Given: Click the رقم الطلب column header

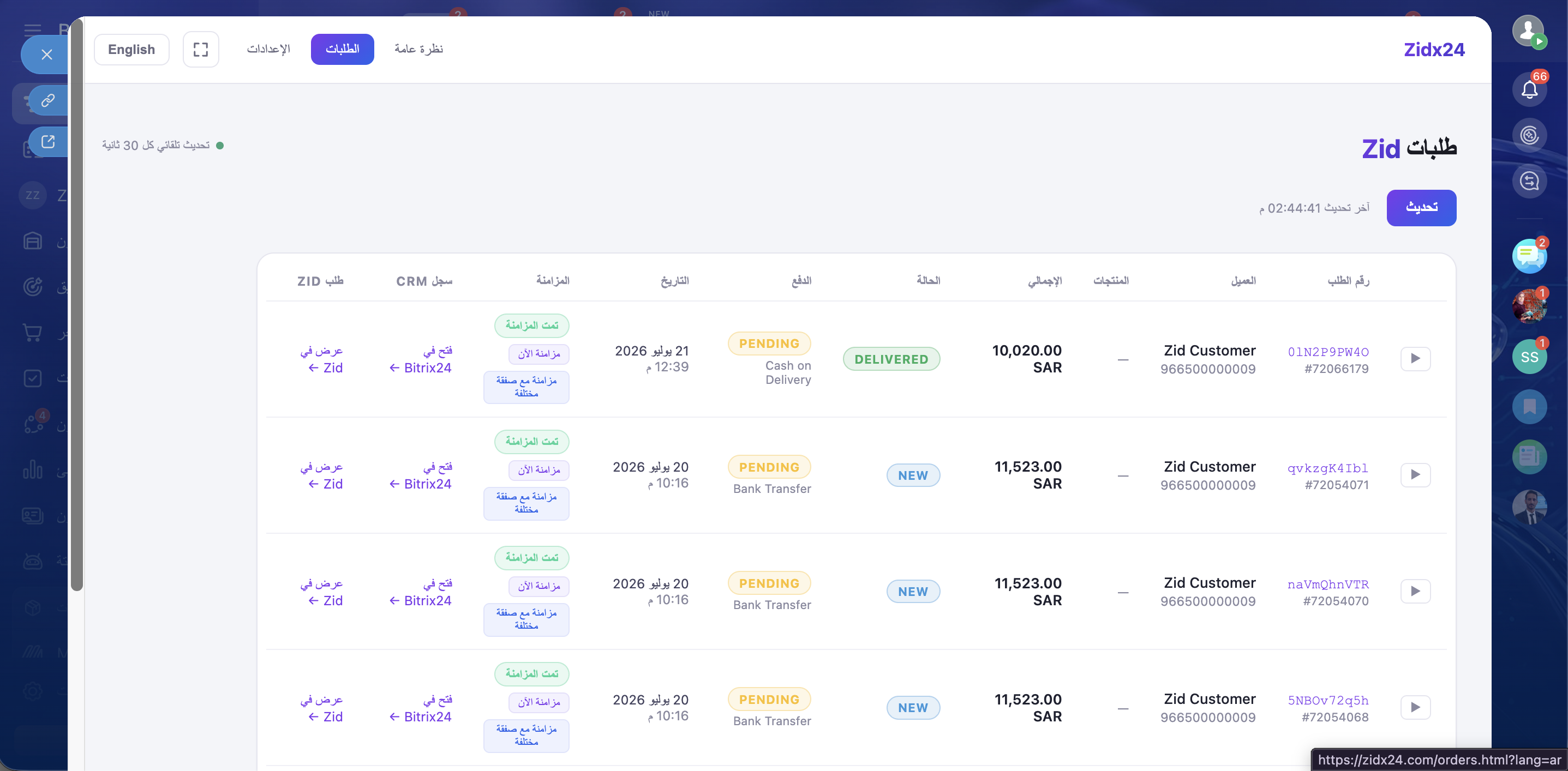Looking at the screenshot, I should (1348, 280).
